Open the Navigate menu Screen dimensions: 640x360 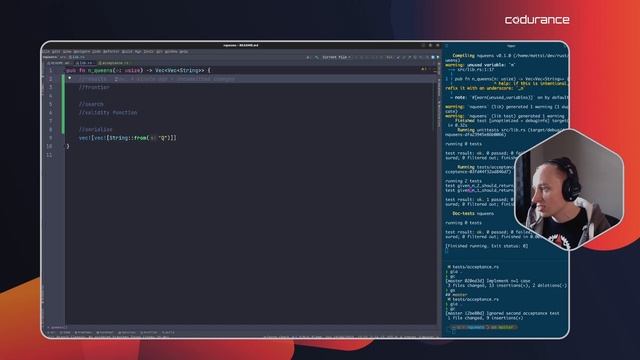point(82,52)
